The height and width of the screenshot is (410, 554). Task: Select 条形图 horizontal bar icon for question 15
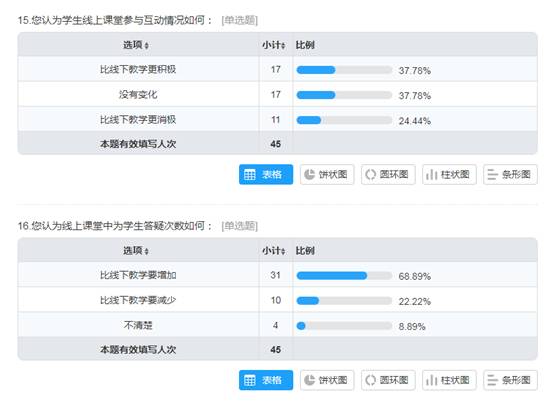click(x=510, y=175)
